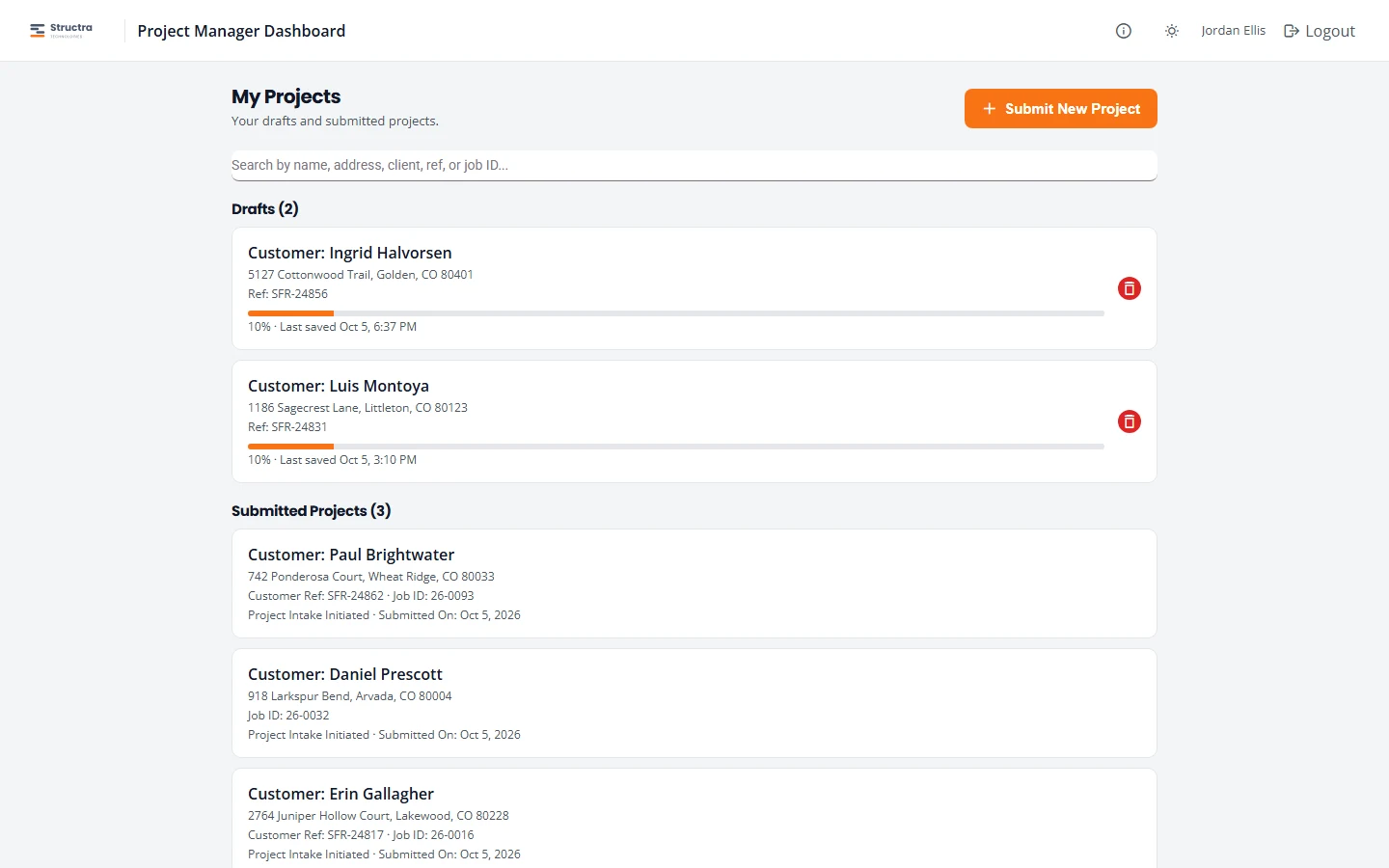Click Luis Montoya draft progress bar
The height and width of the screenshot is (868, 1389).
tap(676, 447)
